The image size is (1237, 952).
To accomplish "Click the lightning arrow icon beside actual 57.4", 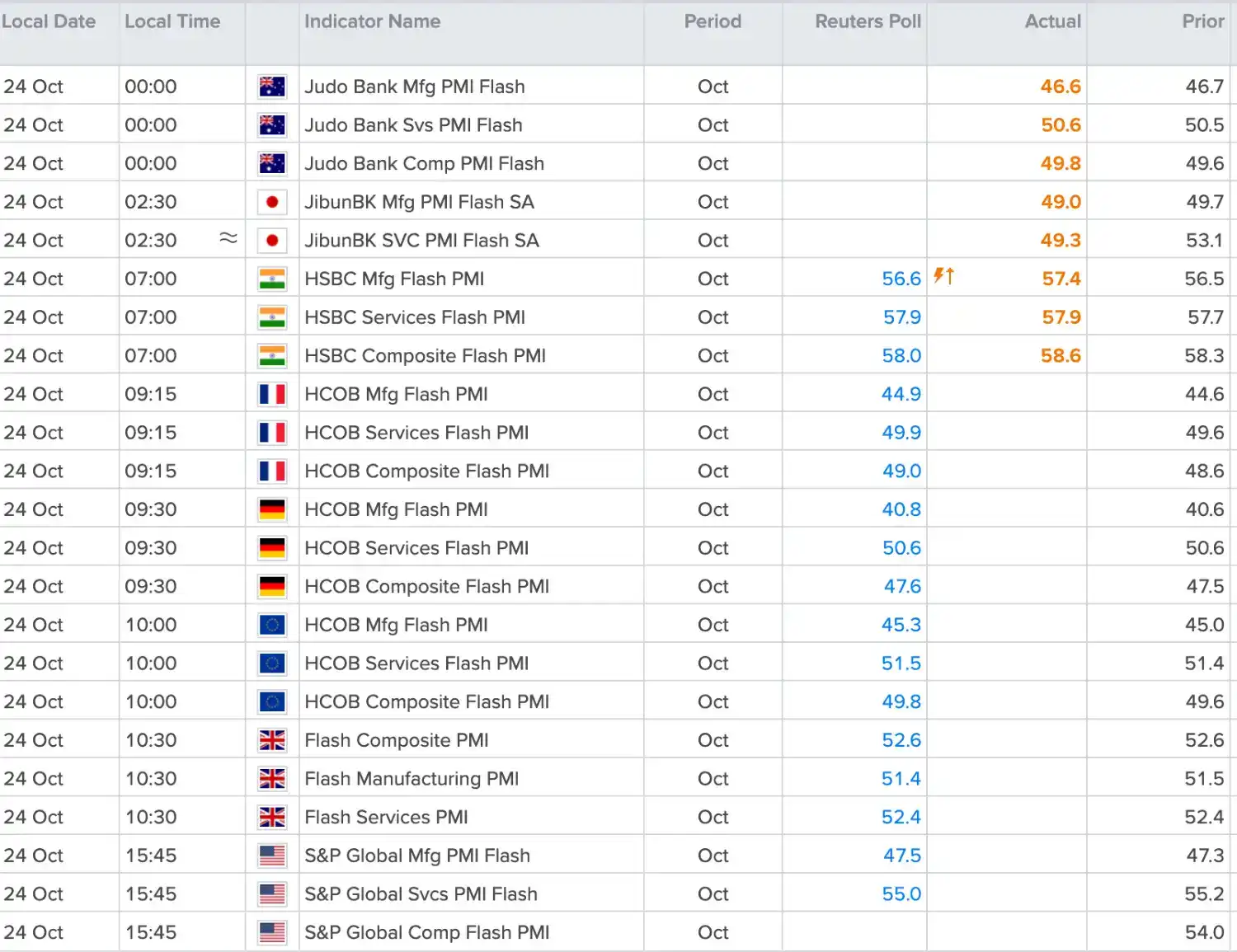I will coord(943,276).
